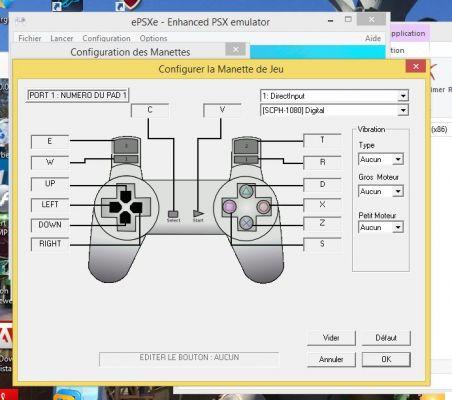Click the Vider button

coord(331,338)
